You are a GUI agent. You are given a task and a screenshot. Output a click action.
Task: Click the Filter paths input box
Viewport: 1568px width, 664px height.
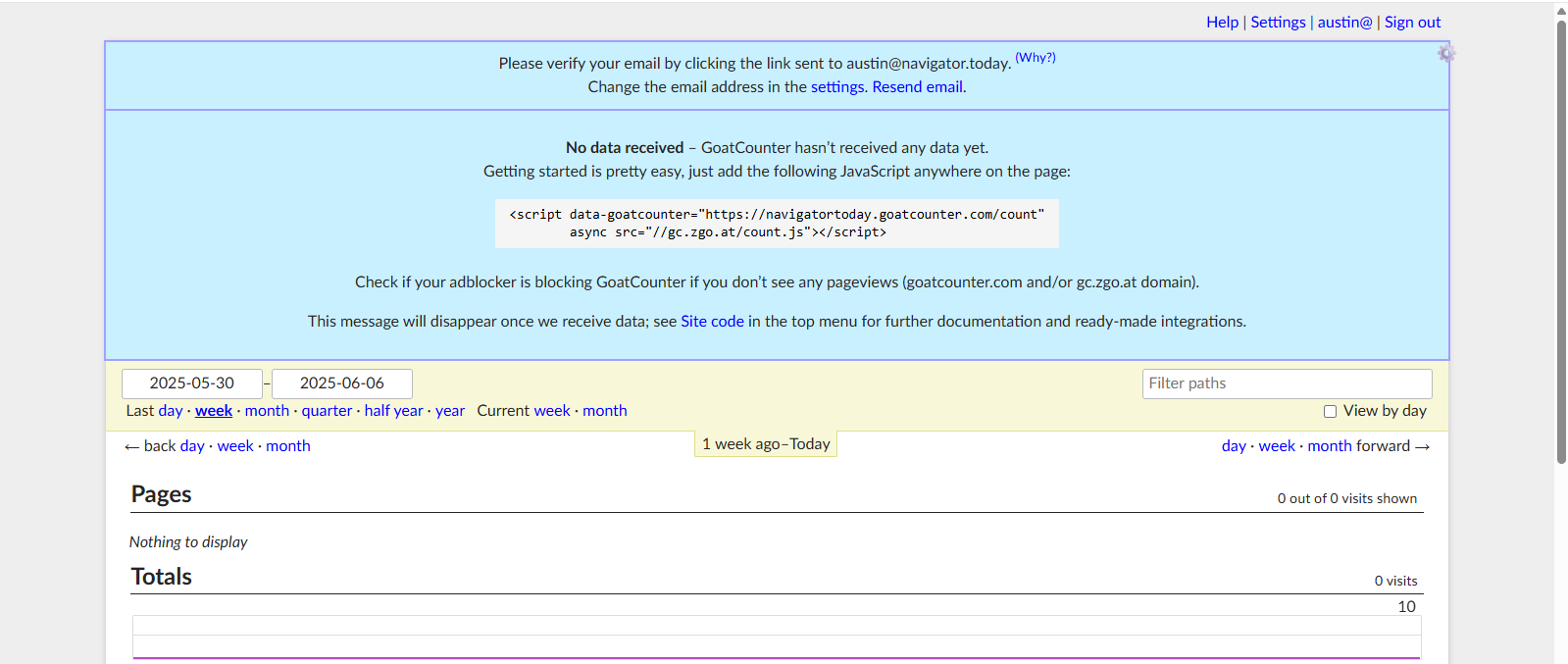pyautogui.click(x=1287, y=383)
